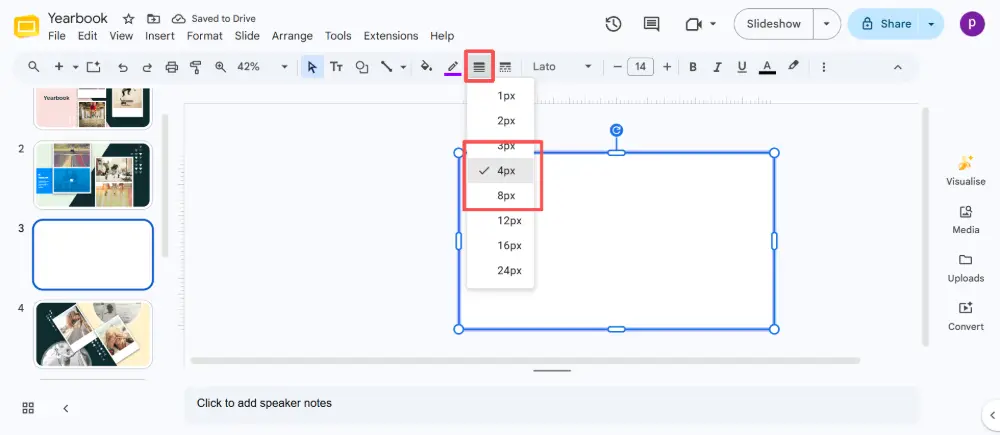Select slide 2 thumbnail
1000x435 pixels.
tap(93, 175)
